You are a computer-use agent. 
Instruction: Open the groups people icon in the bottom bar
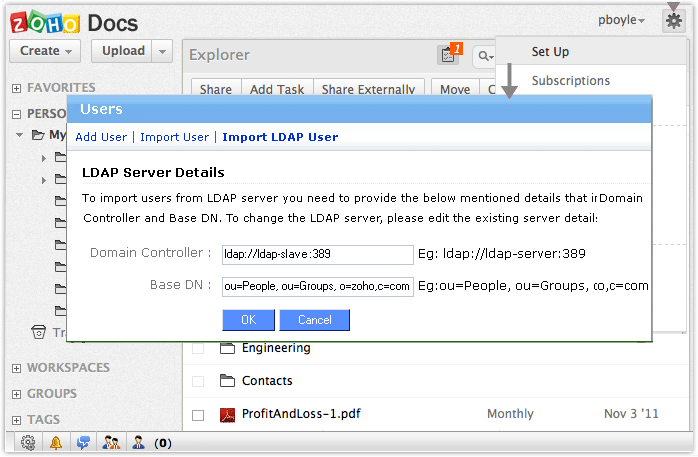point(111,443)
